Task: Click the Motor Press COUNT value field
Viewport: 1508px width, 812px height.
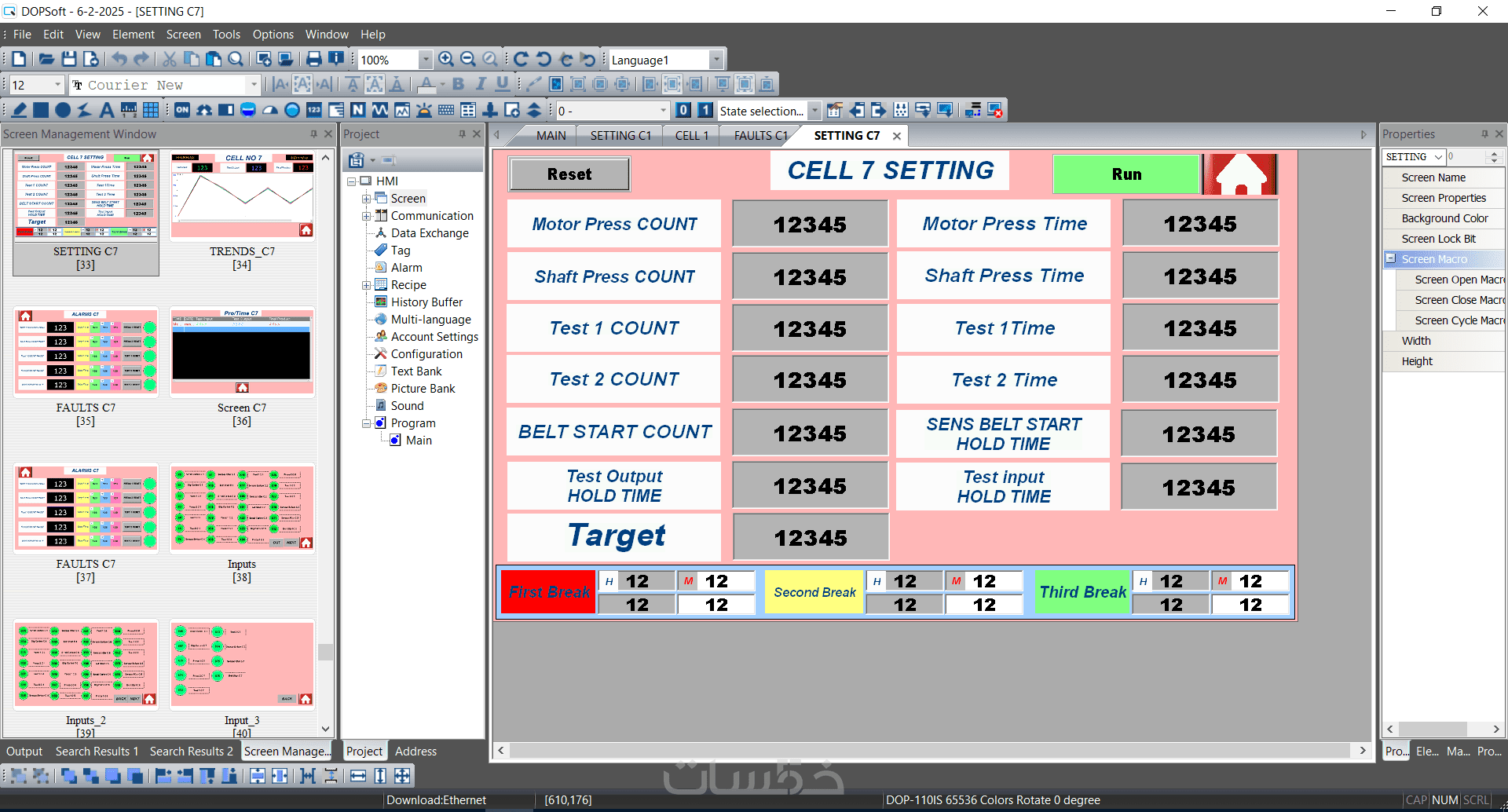Action: 810,225
